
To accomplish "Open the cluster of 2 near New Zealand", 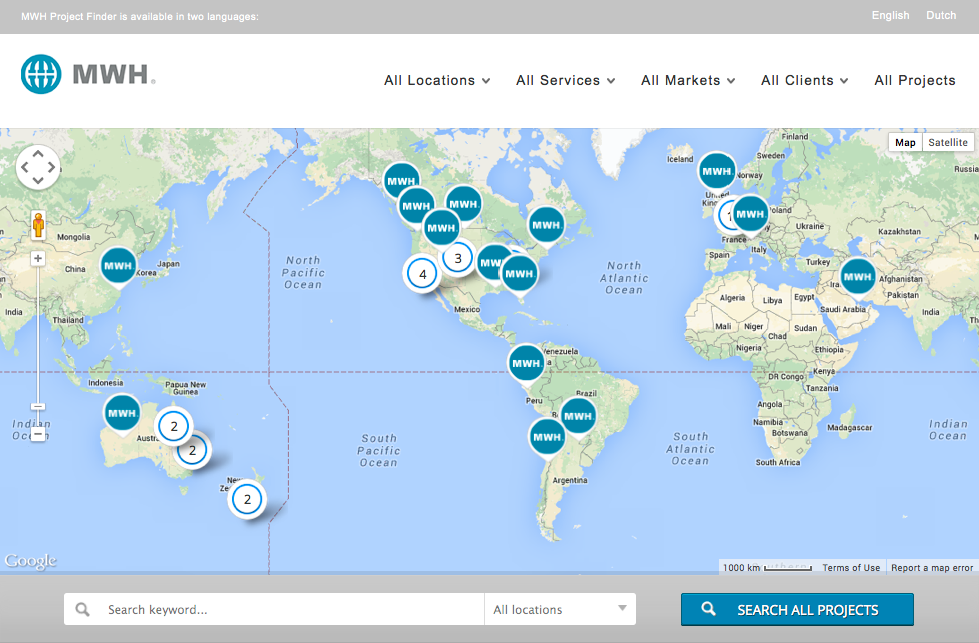I will [x=247, y=498].
